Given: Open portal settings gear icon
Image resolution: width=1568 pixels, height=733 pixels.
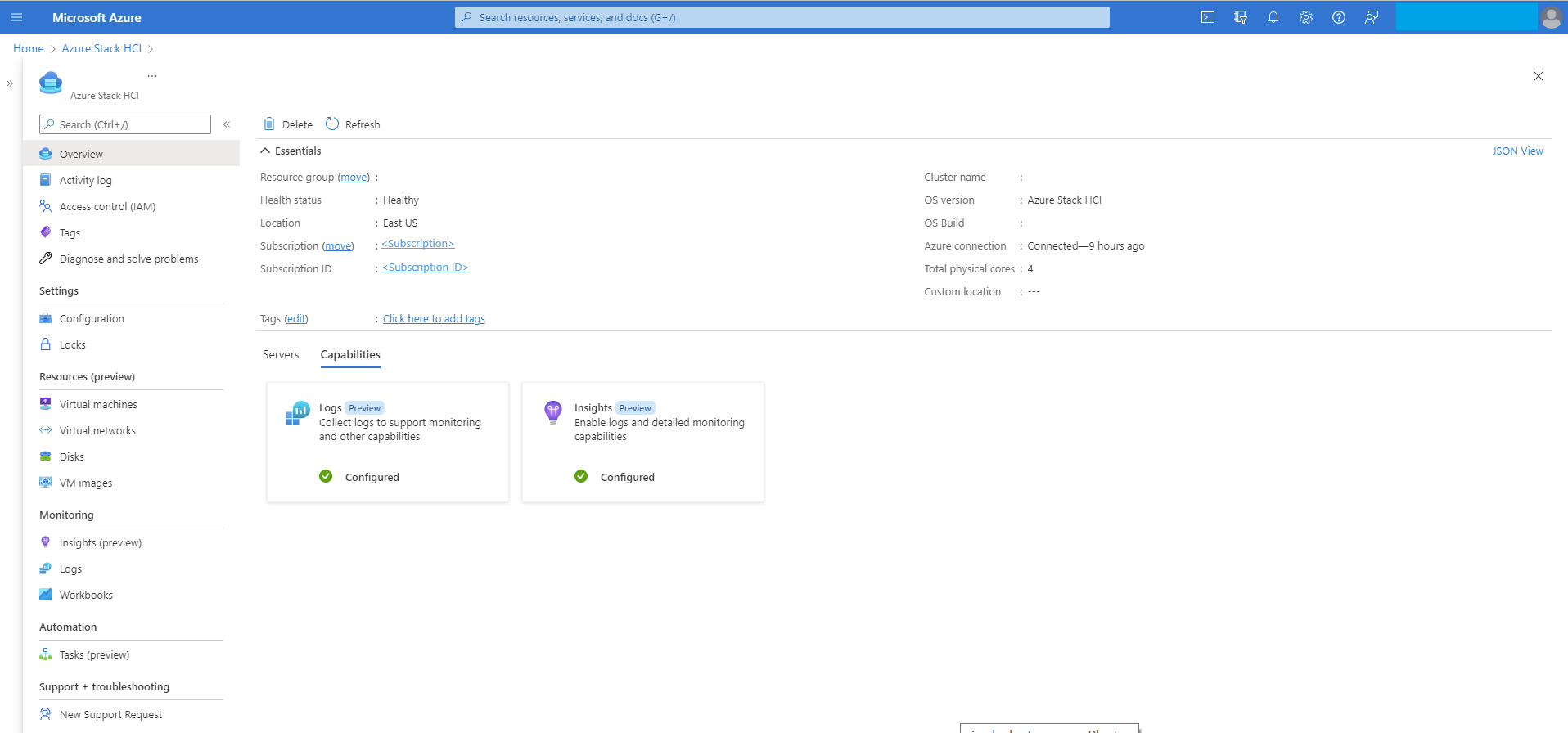Looking at the screenshot, I should (1305, 17).
